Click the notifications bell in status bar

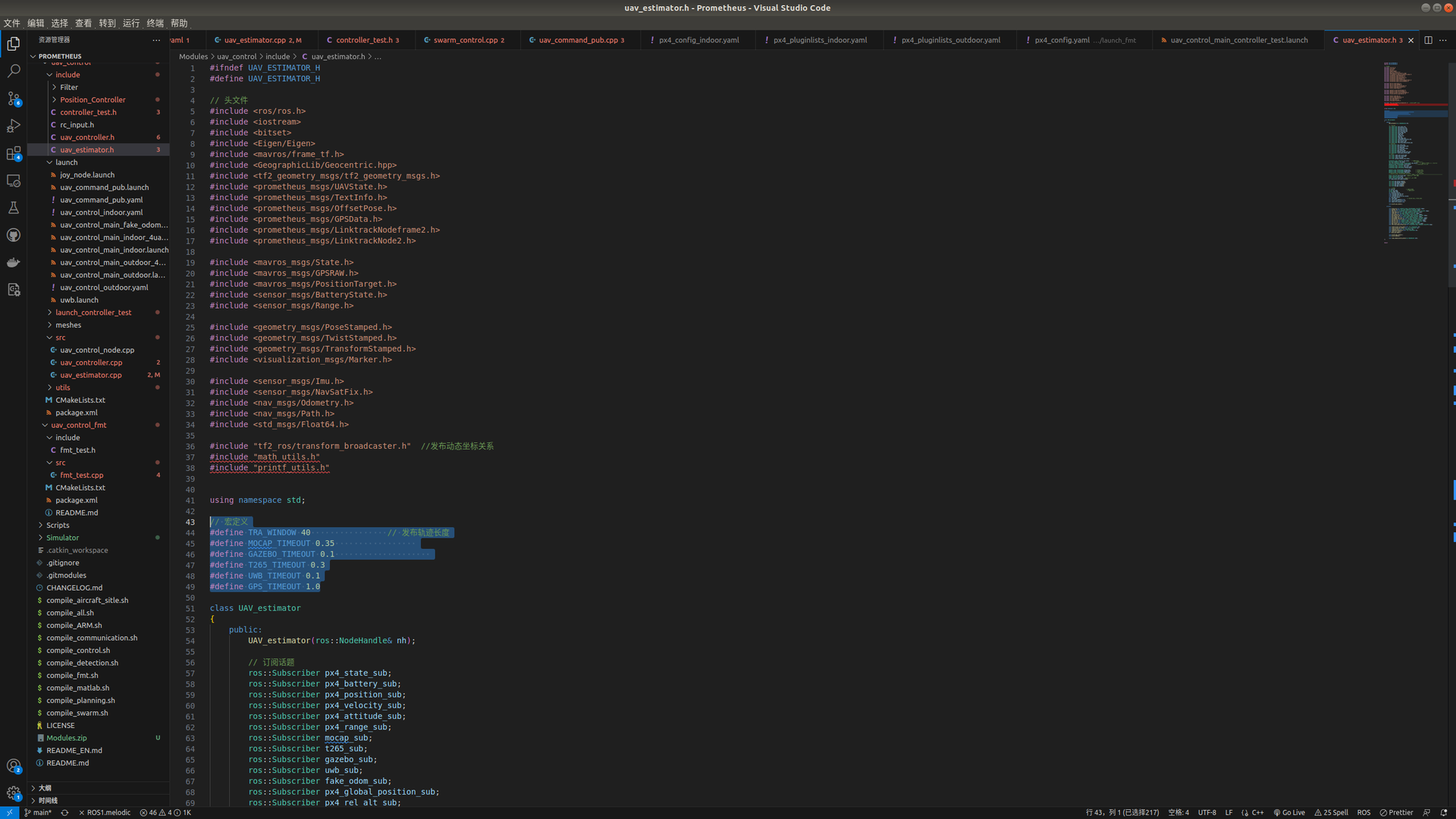tap(1444, 812)
